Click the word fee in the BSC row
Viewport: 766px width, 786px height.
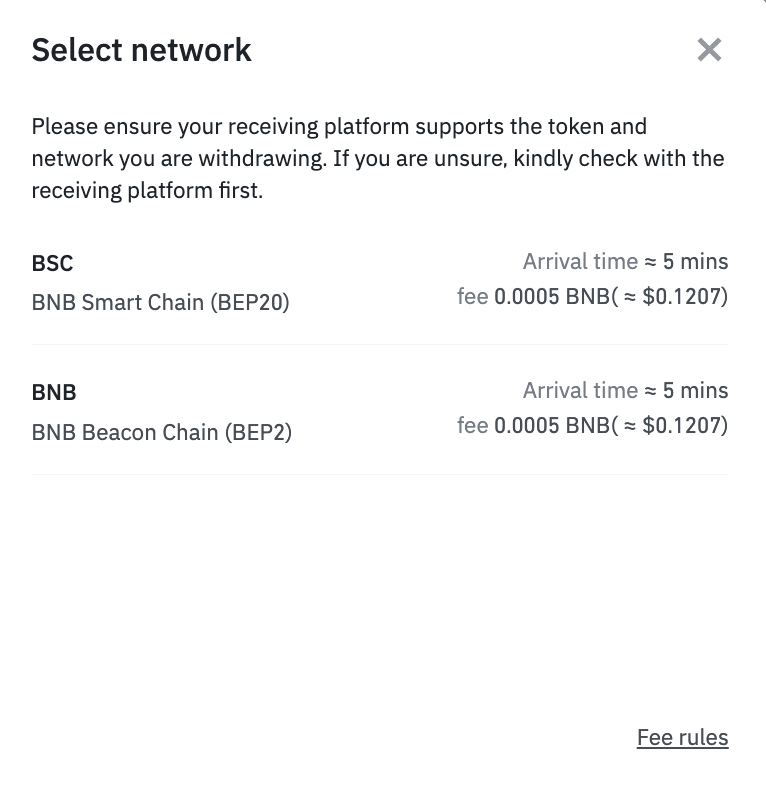click(x=473, y=296)
